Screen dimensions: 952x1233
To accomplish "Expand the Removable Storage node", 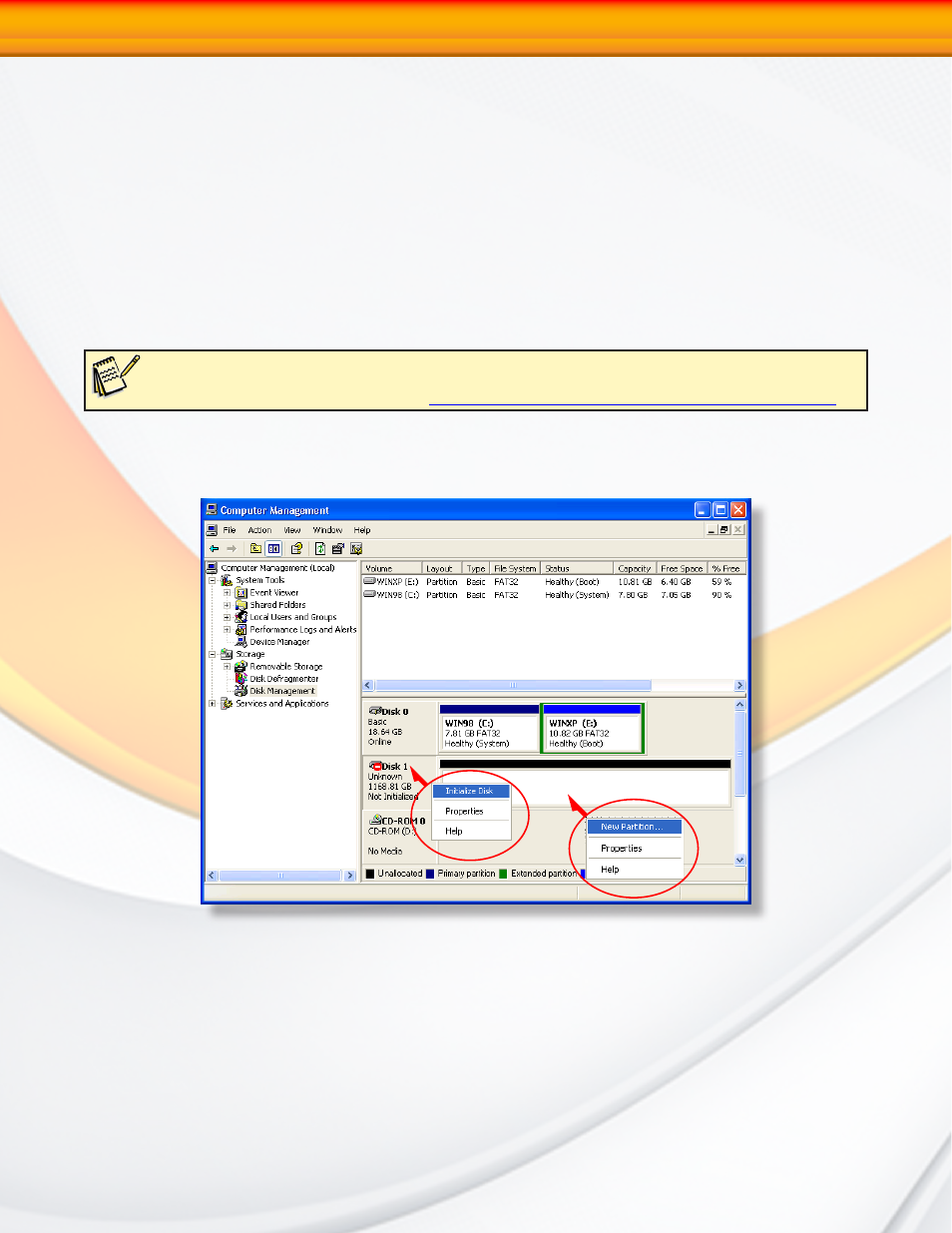I will click(227, 667).
